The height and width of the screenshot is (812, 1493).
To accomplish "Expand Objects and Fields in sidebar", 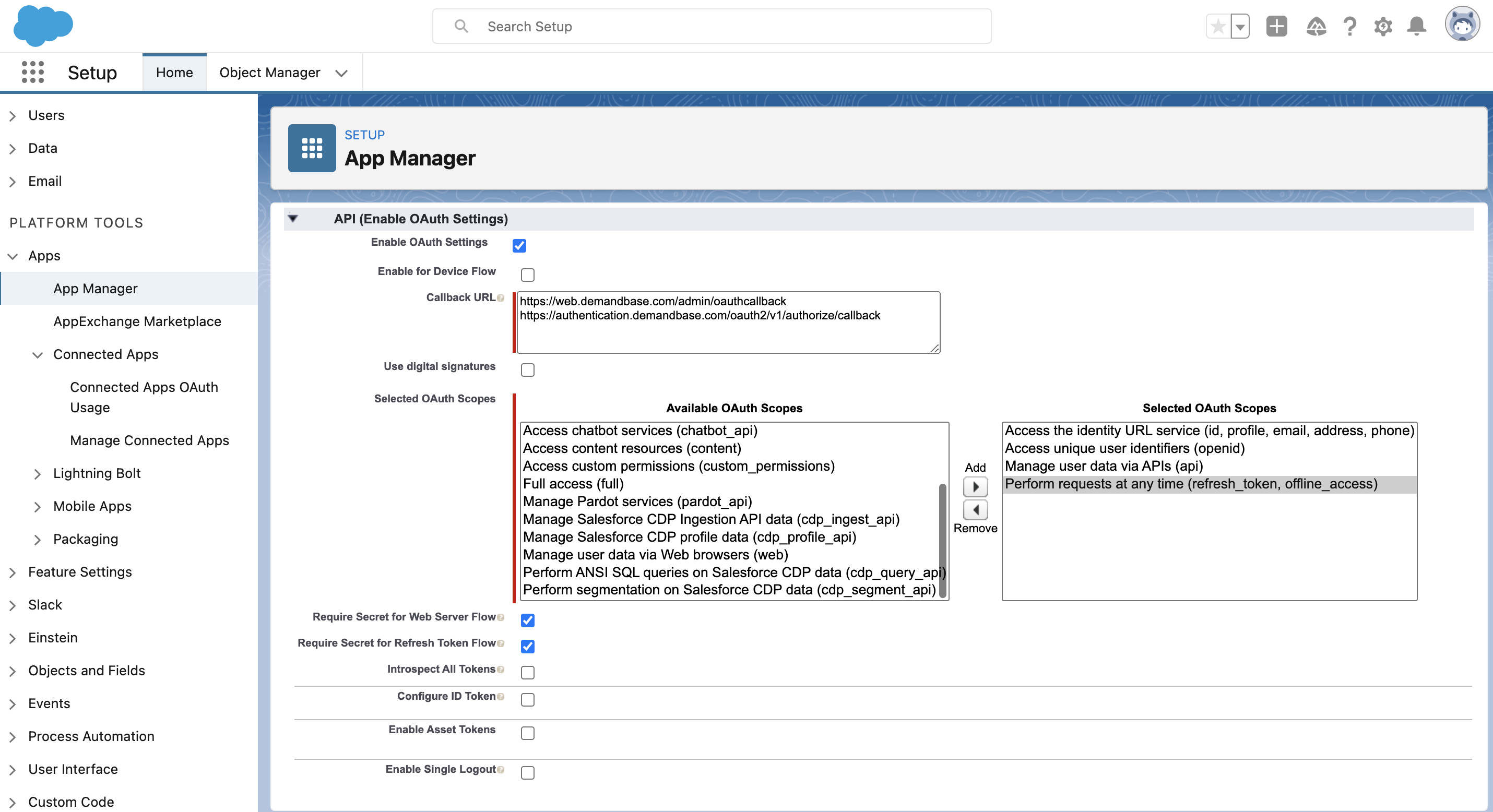I will point(13,671).
